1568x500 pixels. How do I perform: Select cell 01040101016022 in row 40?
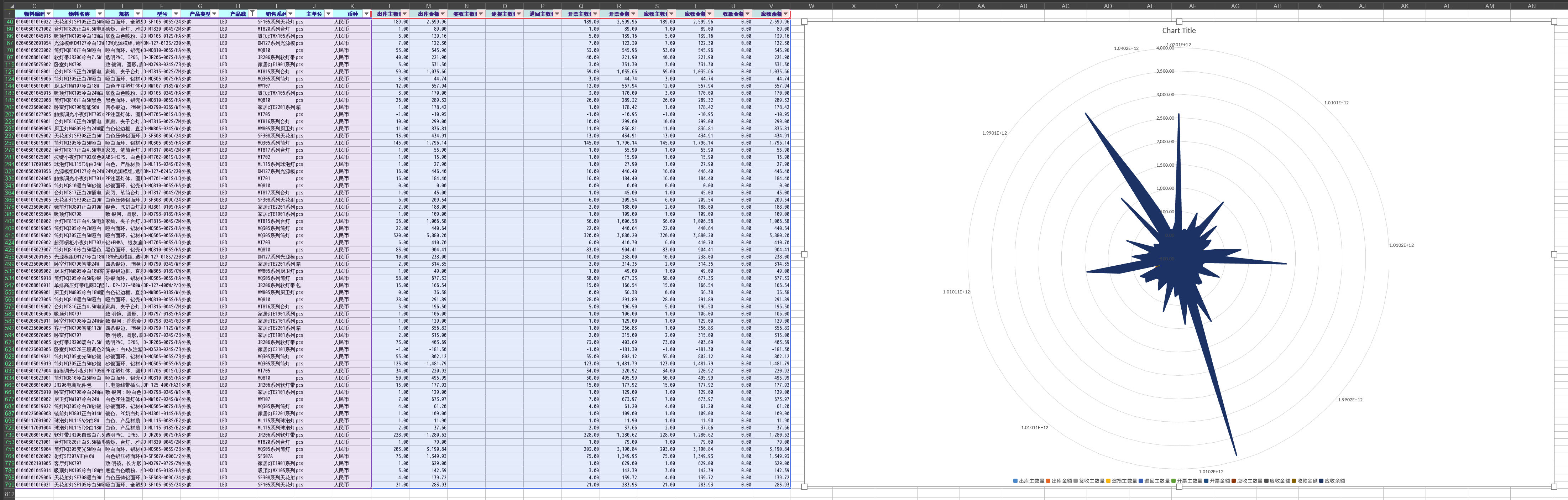click(x=34, y=21)
